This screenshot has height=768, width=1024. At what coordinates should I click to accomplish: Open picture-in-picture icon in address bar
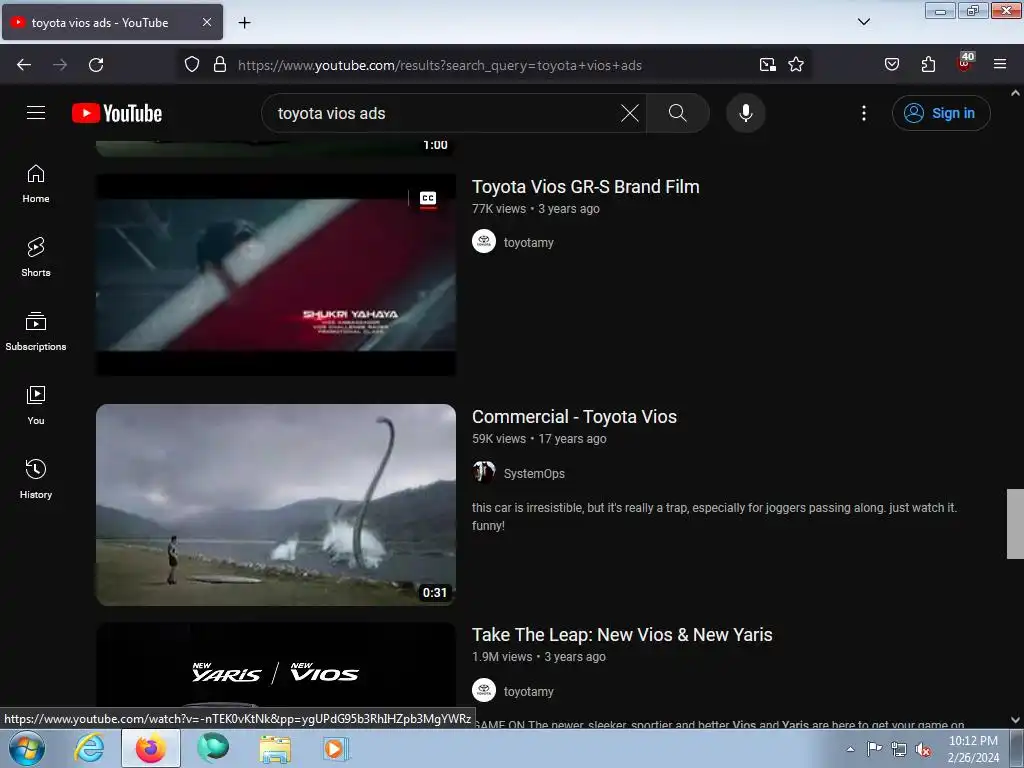pos(768,65)
